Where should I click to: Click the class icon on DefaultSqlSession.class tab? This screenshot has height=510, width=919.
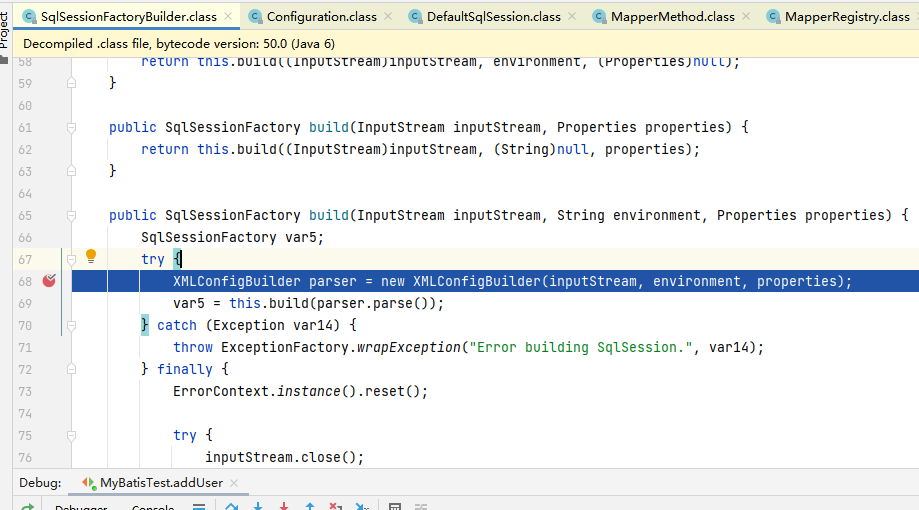[x=415, y=17]
